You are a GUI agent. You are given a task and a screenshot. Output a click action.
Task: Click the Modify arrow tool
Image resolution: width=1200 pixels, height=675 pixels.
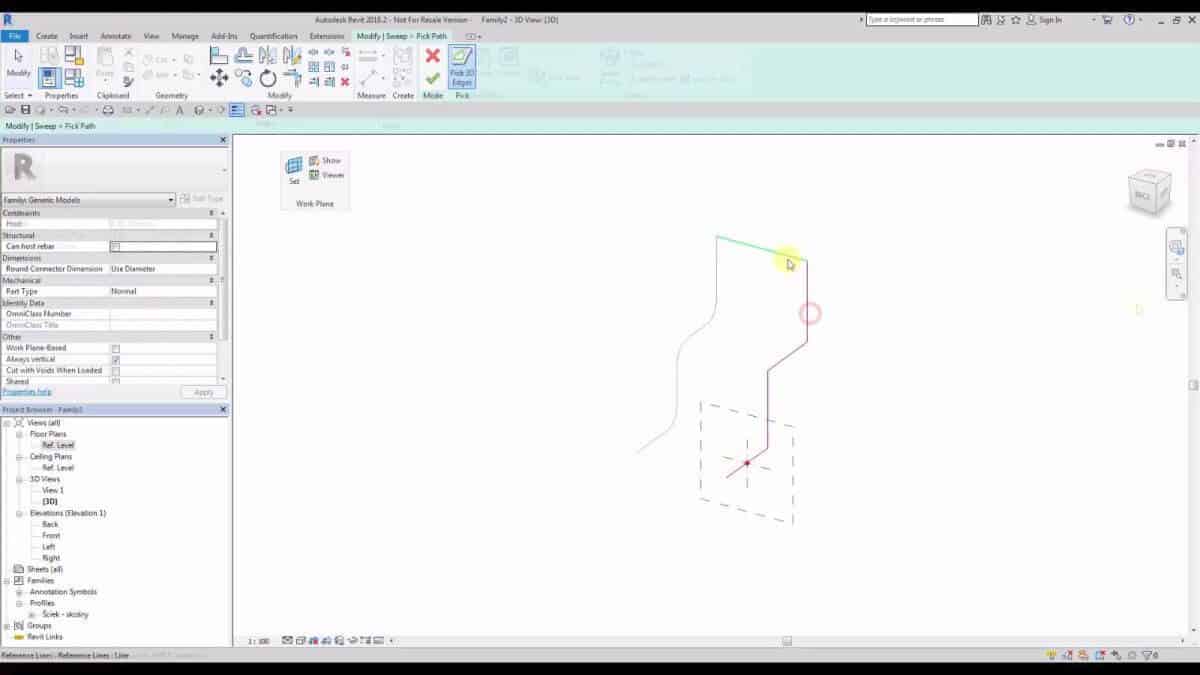18,61
